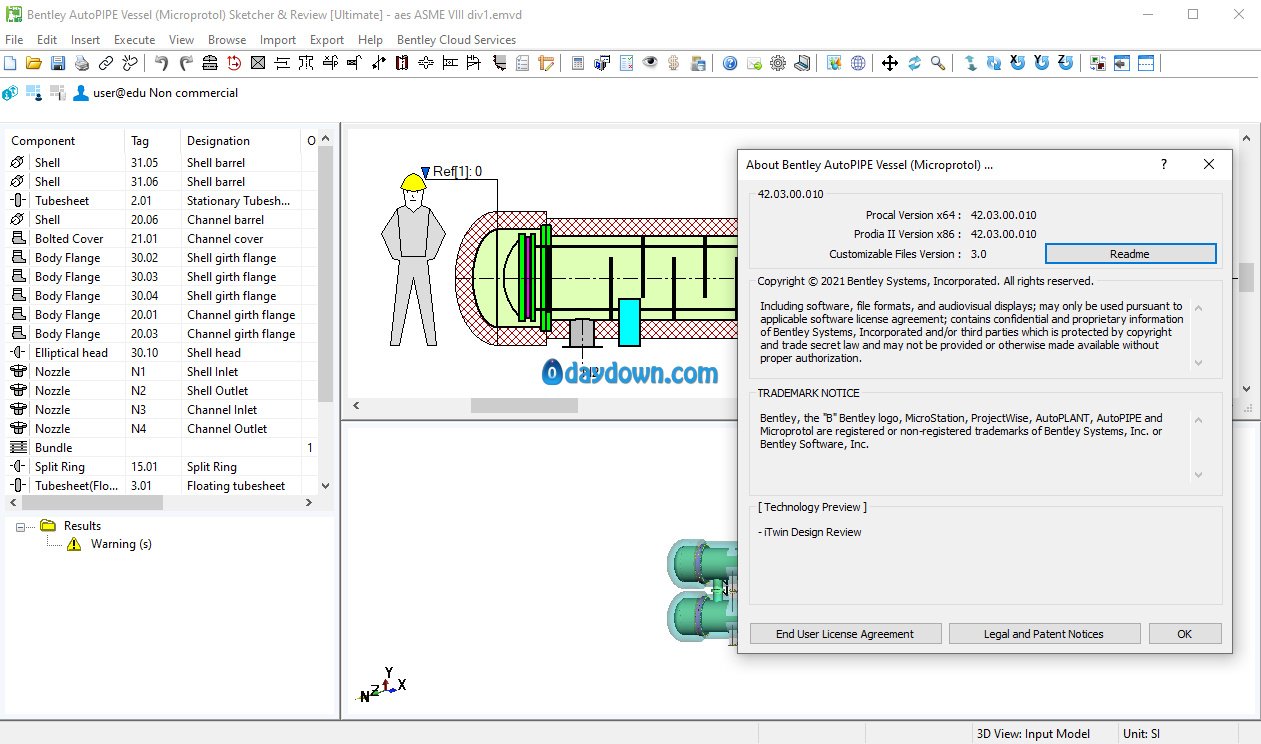This screenshot has height=744, width=1261.
Task: Click End User License Agreement button
Action: [x=845, y=634]
